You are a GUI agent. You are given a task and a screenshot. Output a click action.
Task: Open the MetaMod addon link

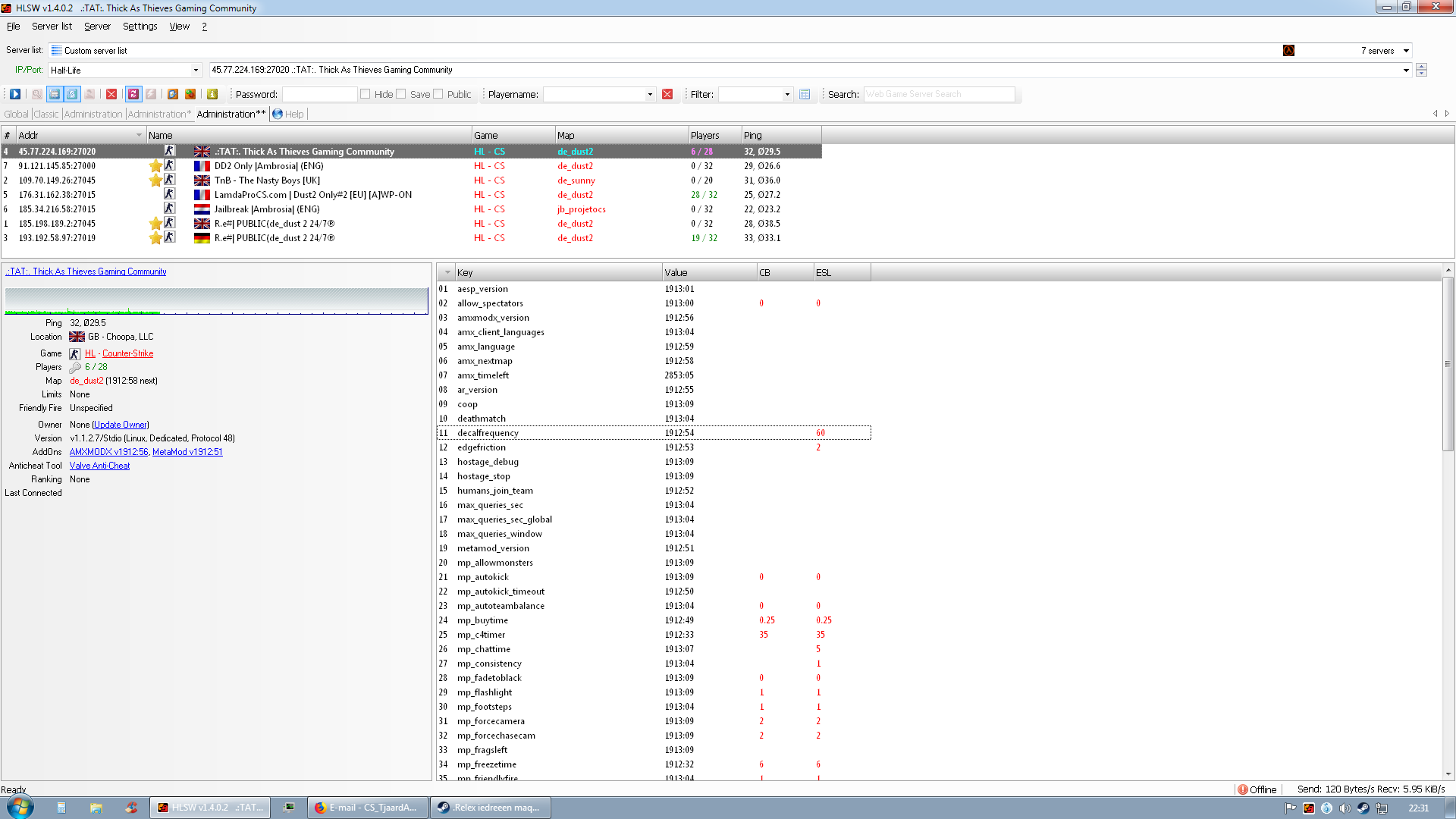(x=187, y=452)
